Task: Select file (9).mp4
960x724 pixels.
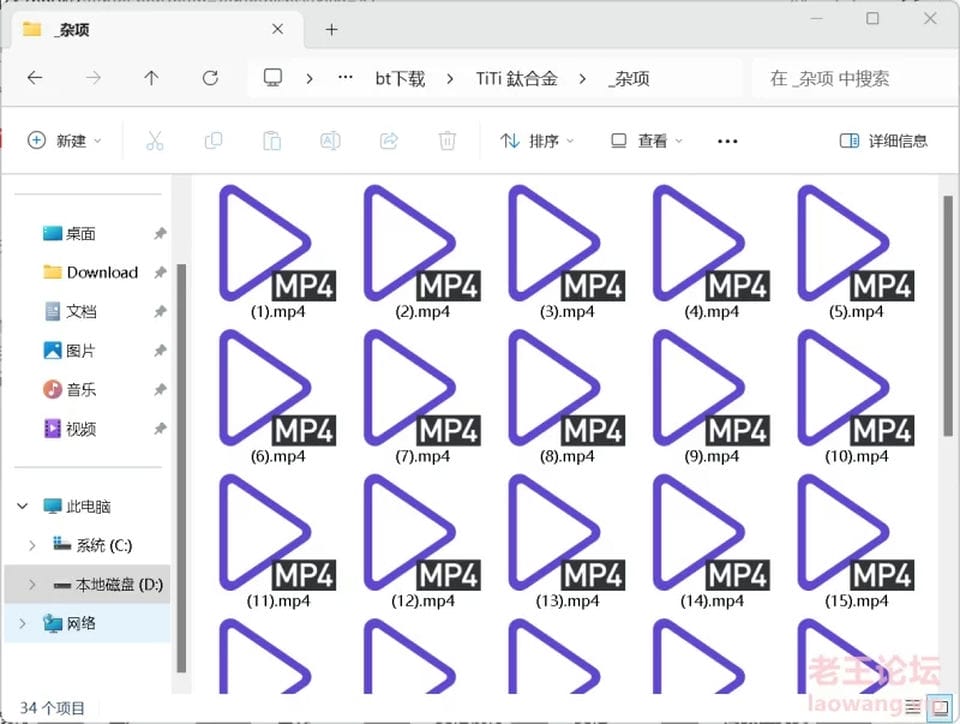Action: [x=711, y=396]
